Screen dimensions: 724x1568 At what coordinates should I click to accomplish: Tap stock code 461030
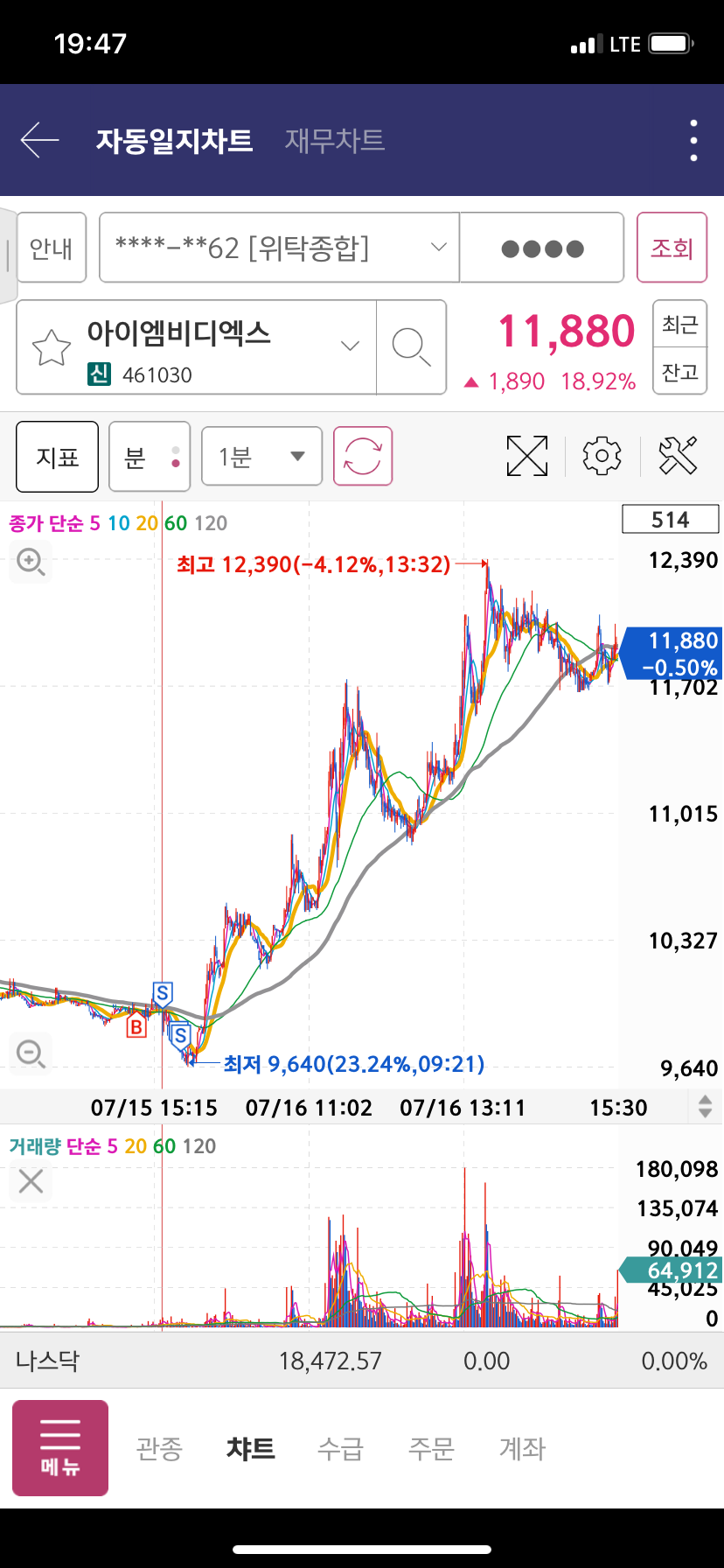pyautogui.click(x=157, y=375)
